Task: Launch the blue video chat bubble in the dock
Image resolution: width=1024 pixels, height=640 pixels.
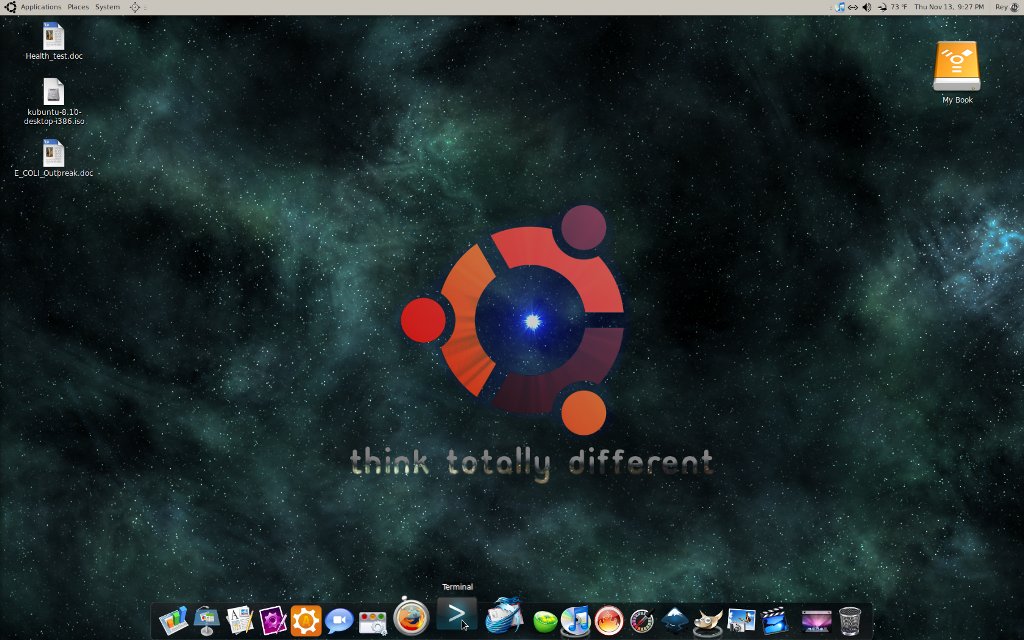Action: (x=339, y=621)
